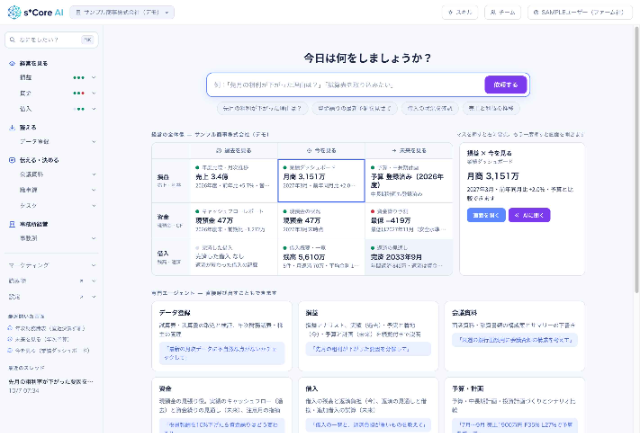Open the 完済 2033年9月 cell
The image size is (640, 433).
409,257
